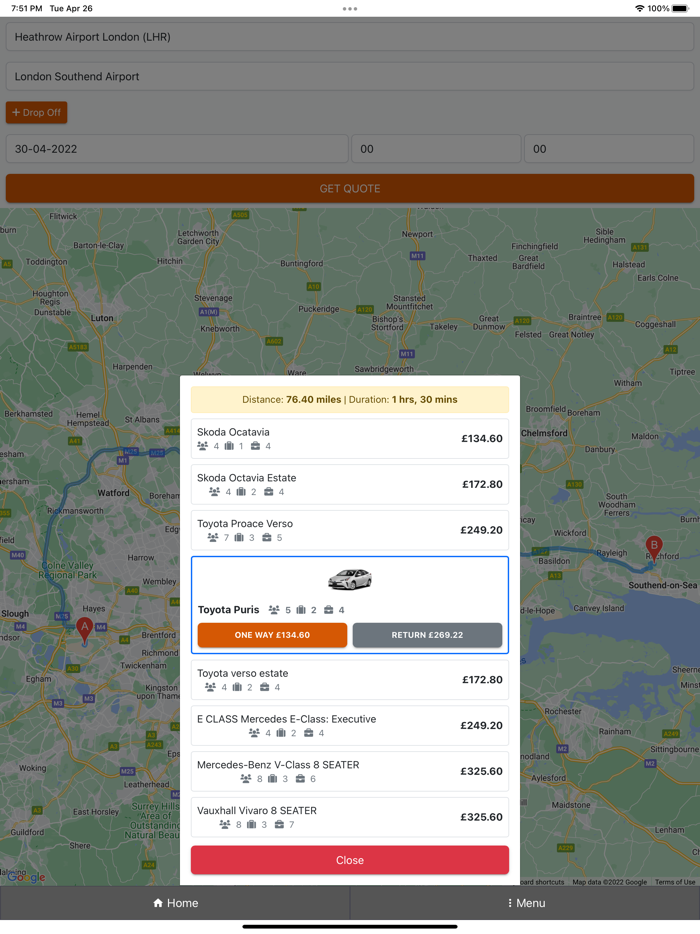700x934 pixels.
Task: Click briefcase icon in Vauxhall Vivaro row
Action: [x=279, y=825]
